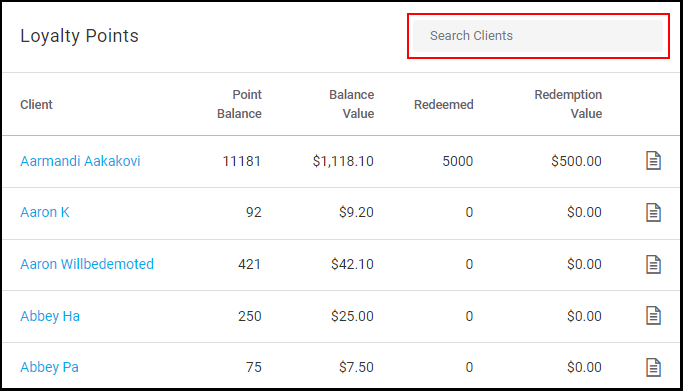This screenshot has width=683, height=391.
Task: Select the 5000 redeemed points cell
Action: pyautogui.click(x=457, y=161)
